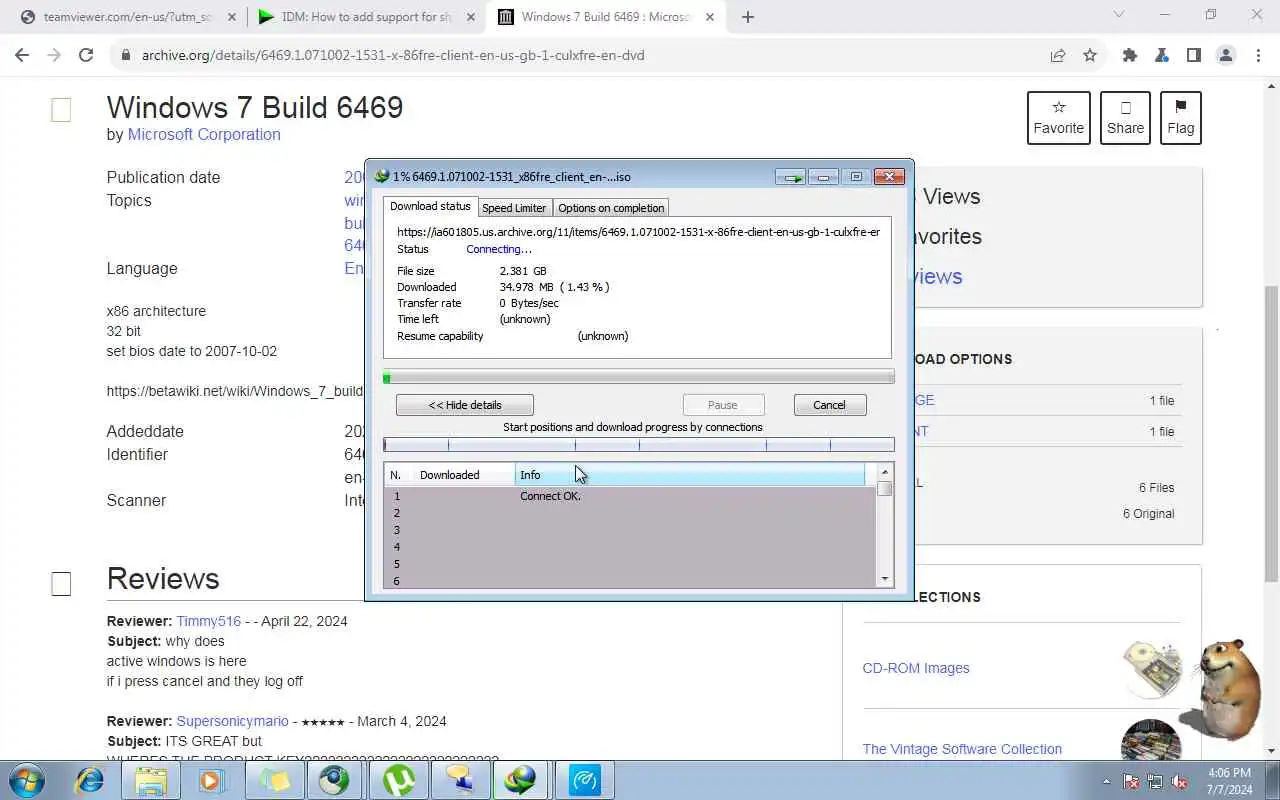Image resolution: width=1280 pixels, height=800 pixels.
Task: Click the icon beside the Windows 7 Build 6469 title
Action: 61,110
